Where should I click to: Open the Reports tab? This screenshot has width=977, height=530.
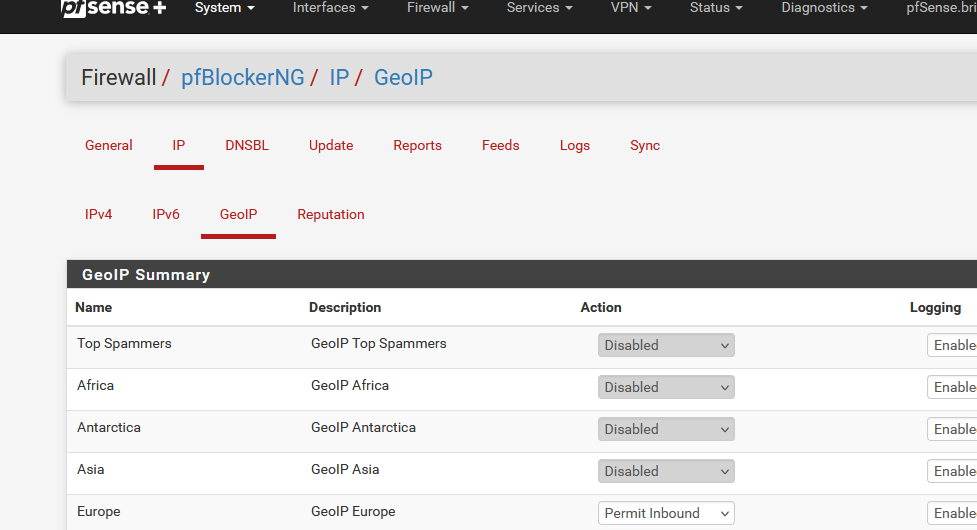click(417, 145)
